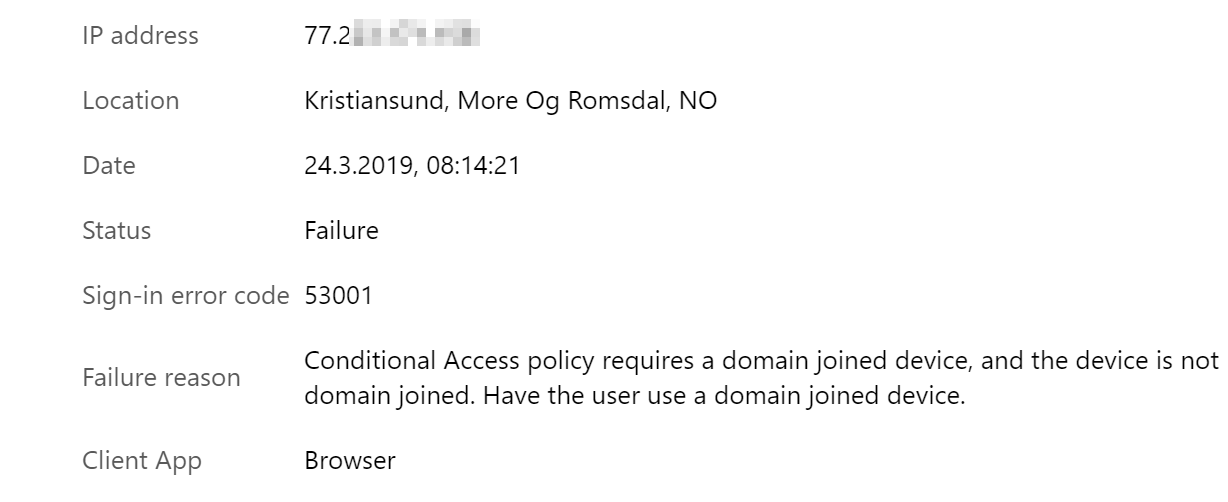The width and height of the screenshot is (1228, 502).
Task: Select the Failure status value
Action: (x=341, y=231)
